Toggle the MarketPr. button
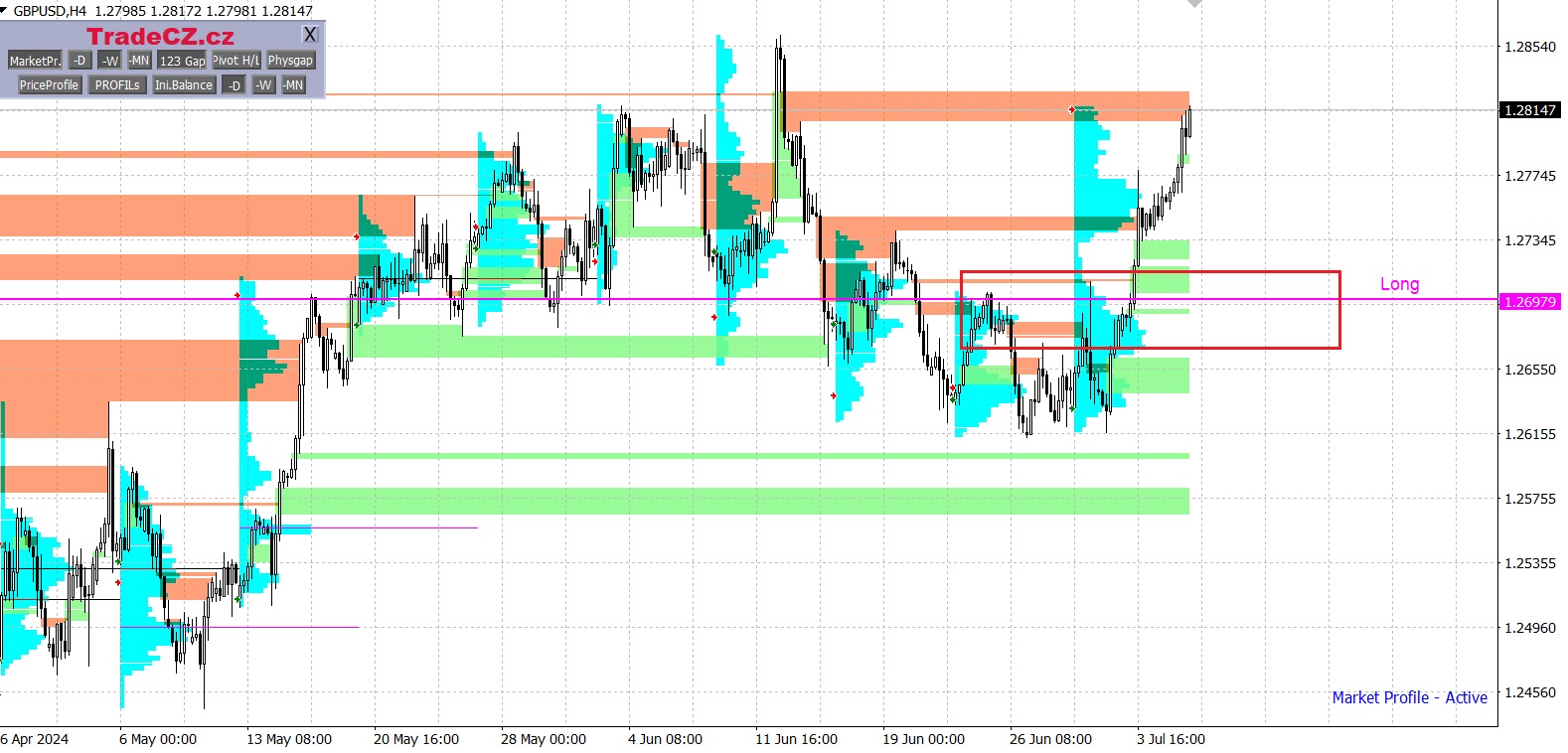This screenshot has height=753, width=1568. coord(35,61)
